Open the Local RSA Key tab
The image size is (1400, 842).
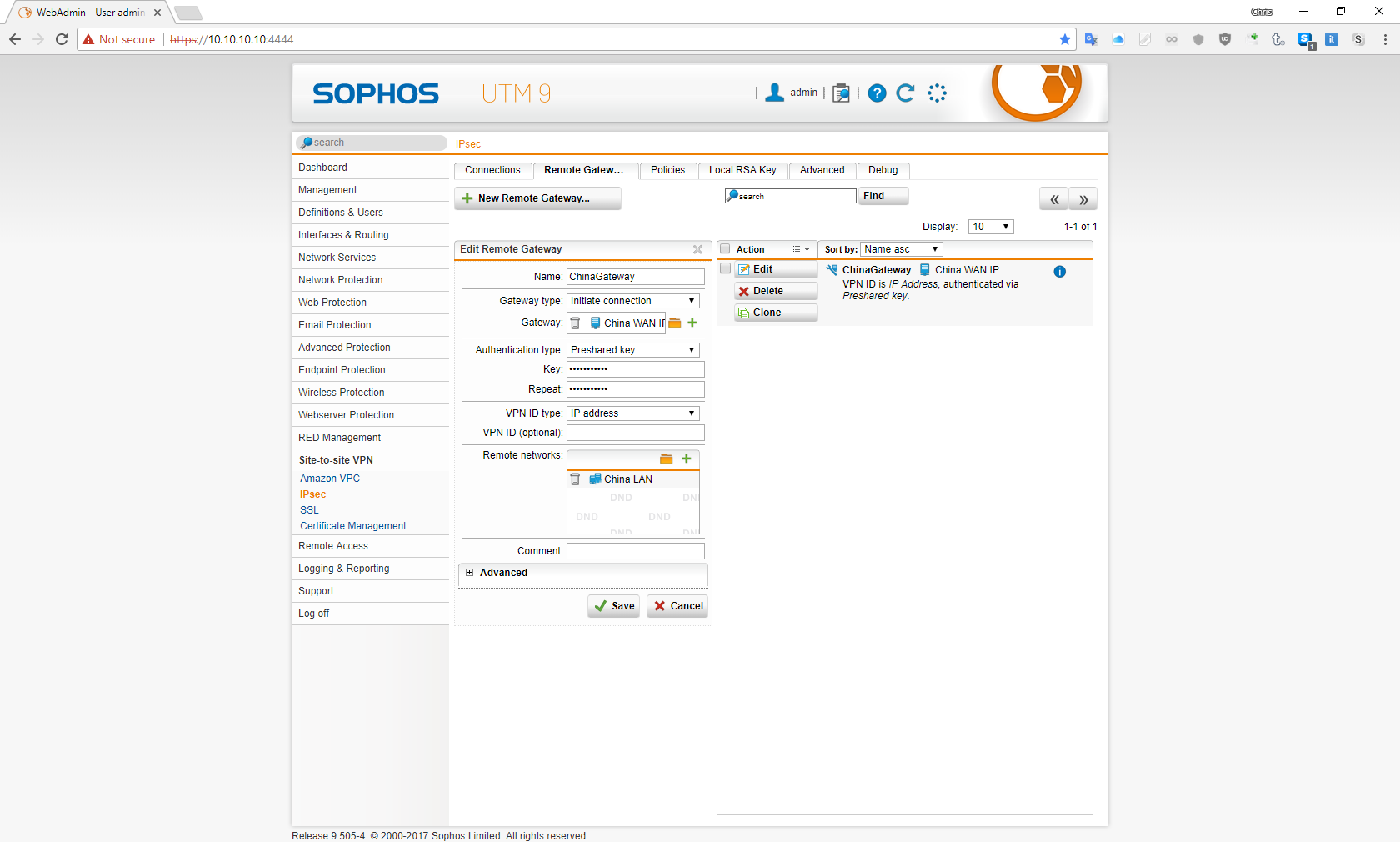(x=742, y=170)
